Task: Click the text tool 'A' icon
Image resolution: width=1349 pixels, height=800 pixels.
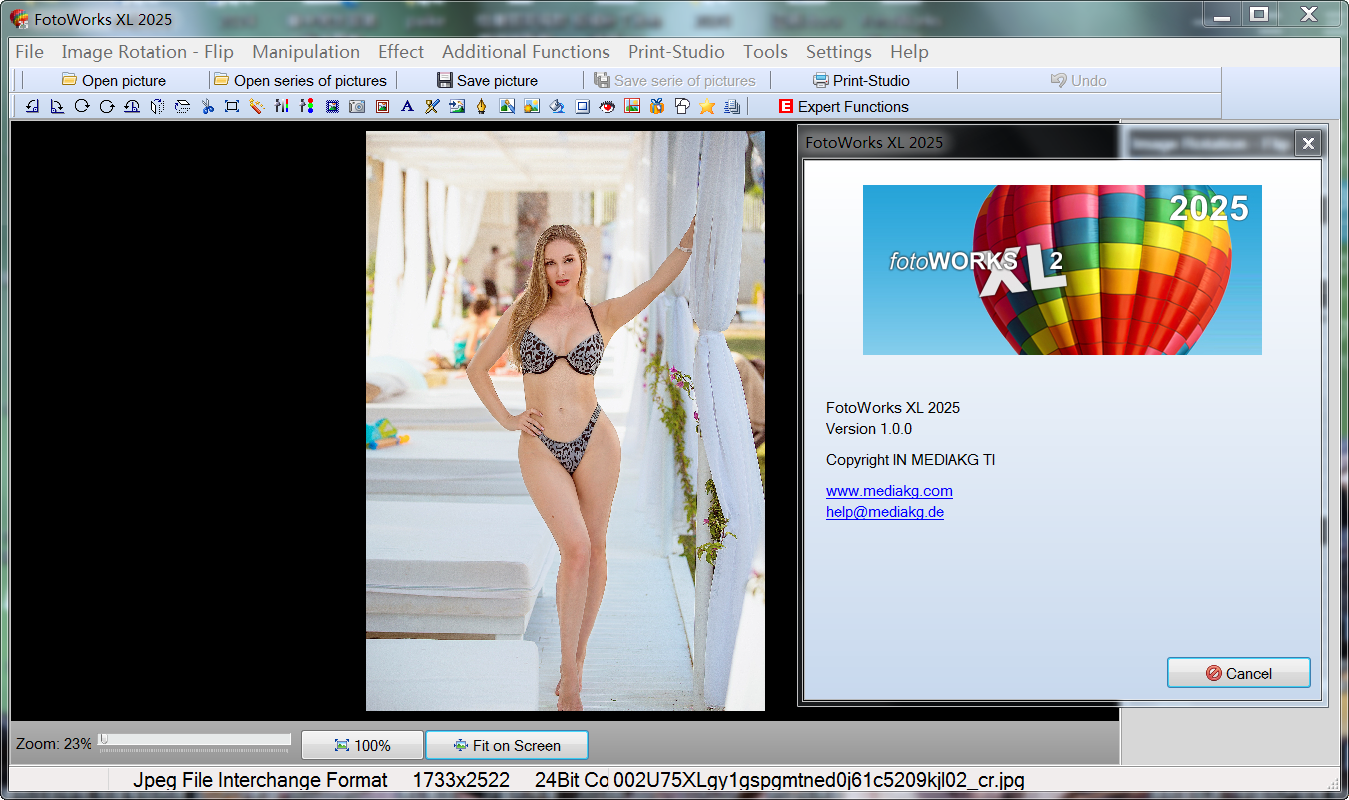Action: pos(407,107)
